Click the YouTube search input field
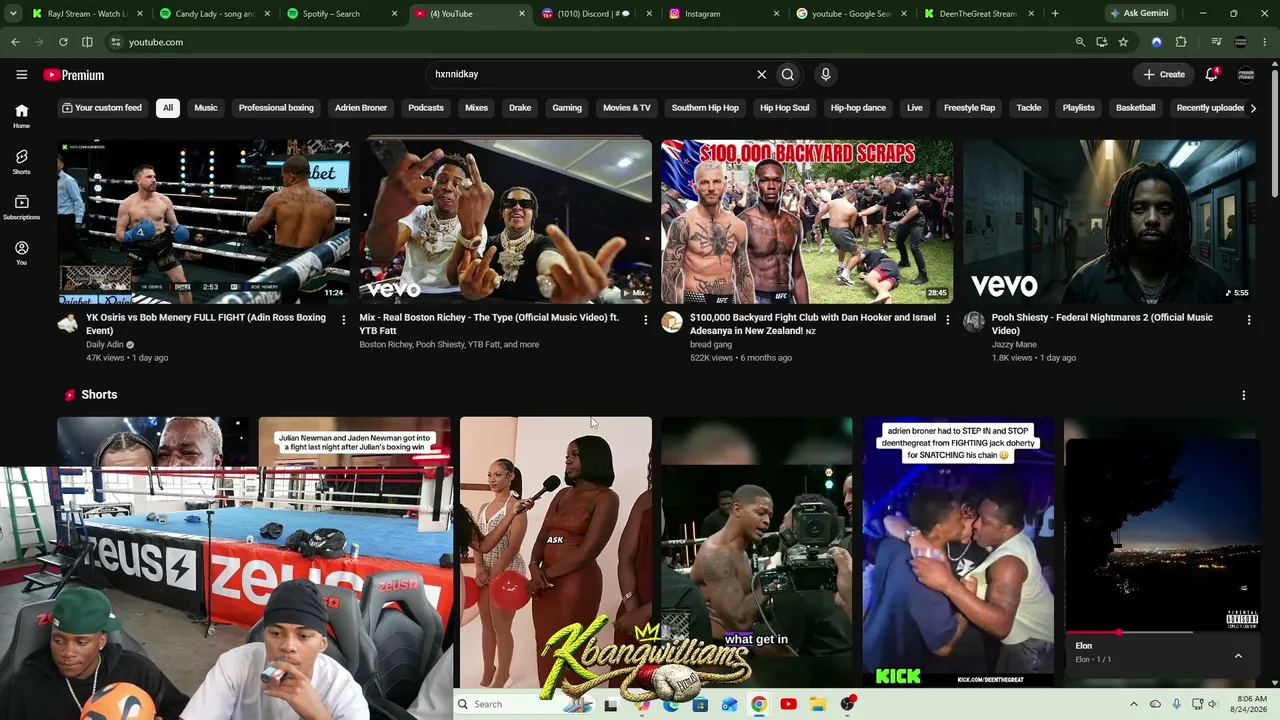1280x720 pixels. [590, 74]
